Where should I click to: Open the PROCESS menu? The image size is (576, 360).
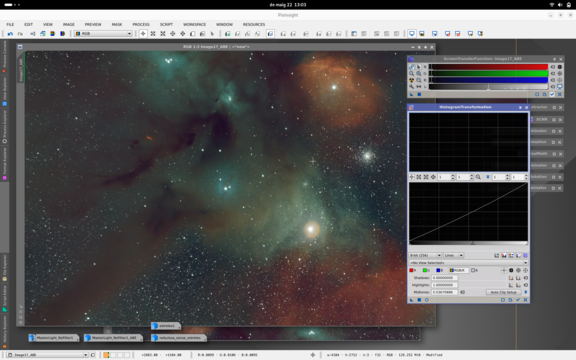141,24
